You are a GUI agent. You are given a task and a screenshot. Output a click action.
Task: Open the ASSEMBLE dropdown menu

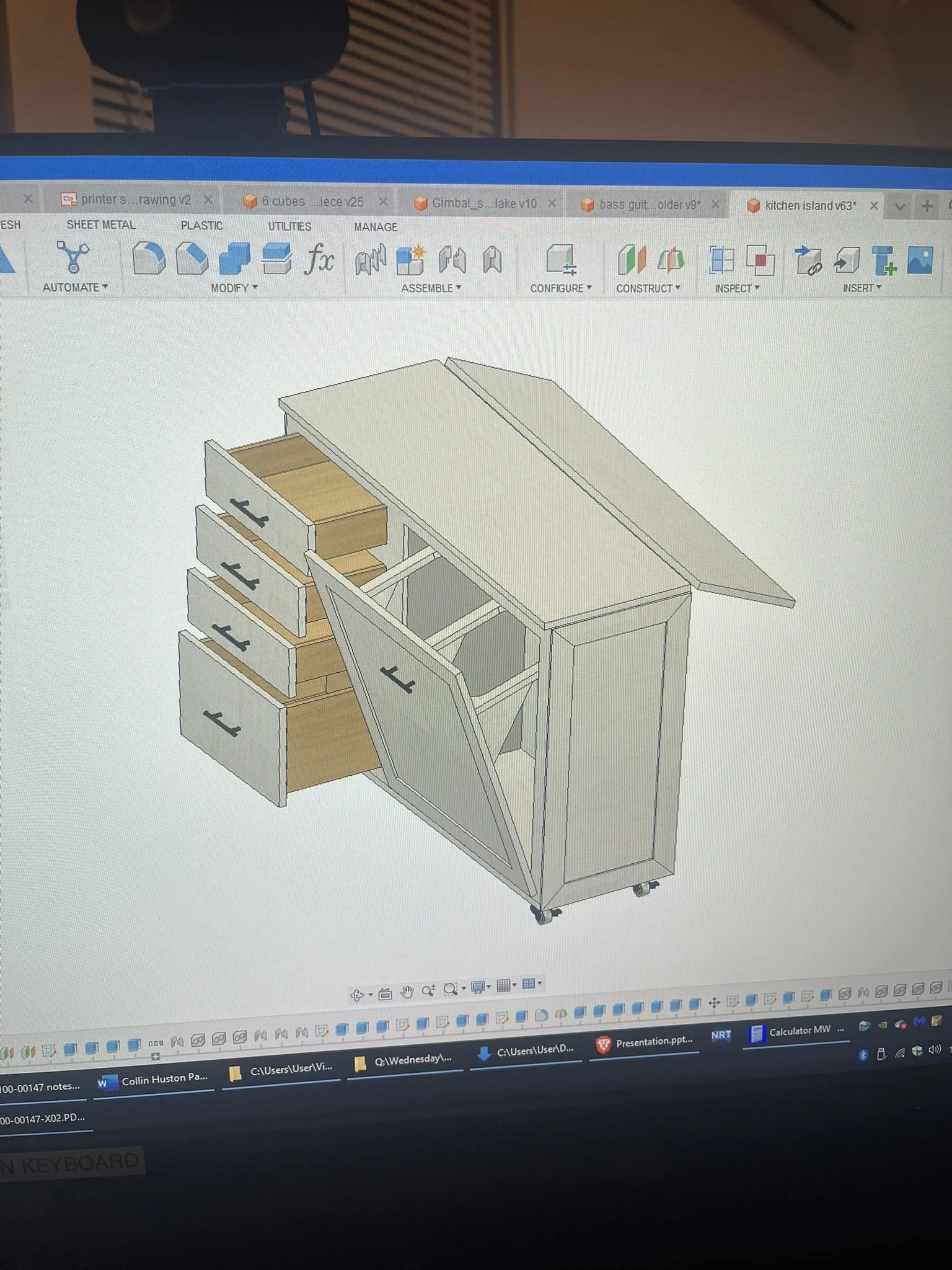pos(431,288)
